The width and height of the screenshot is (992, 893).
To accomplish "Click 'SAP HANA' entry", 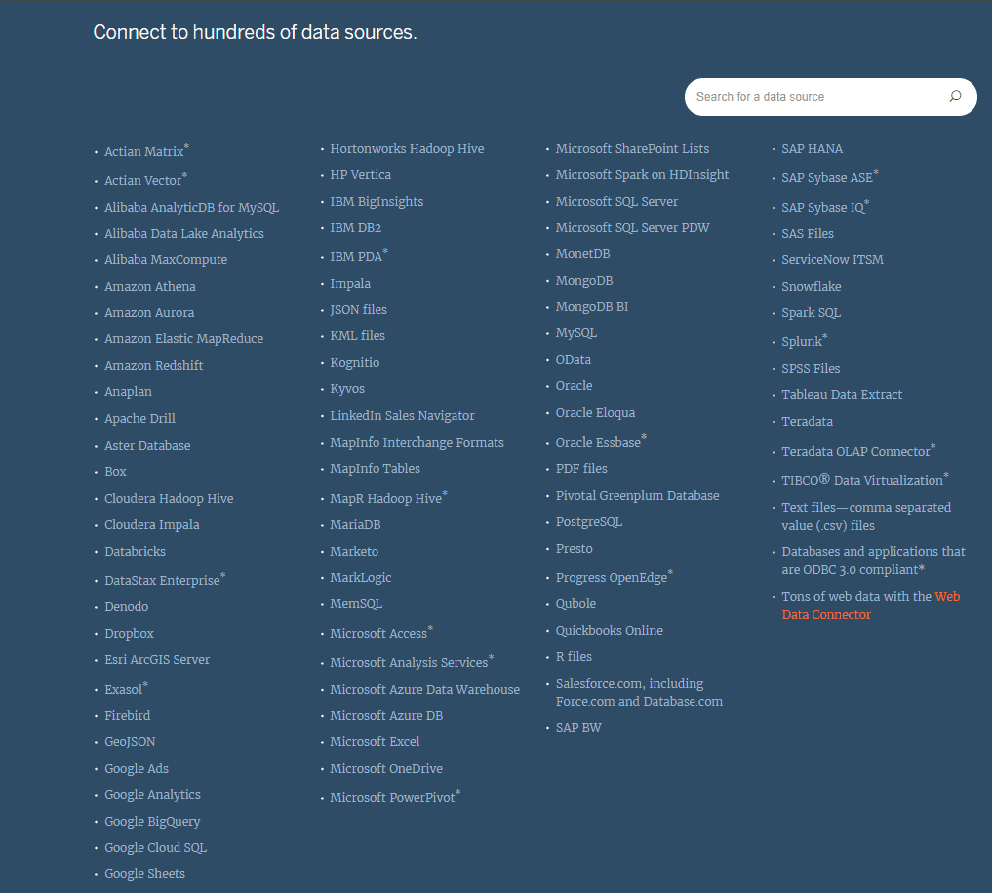I will [x=812, y=149].
